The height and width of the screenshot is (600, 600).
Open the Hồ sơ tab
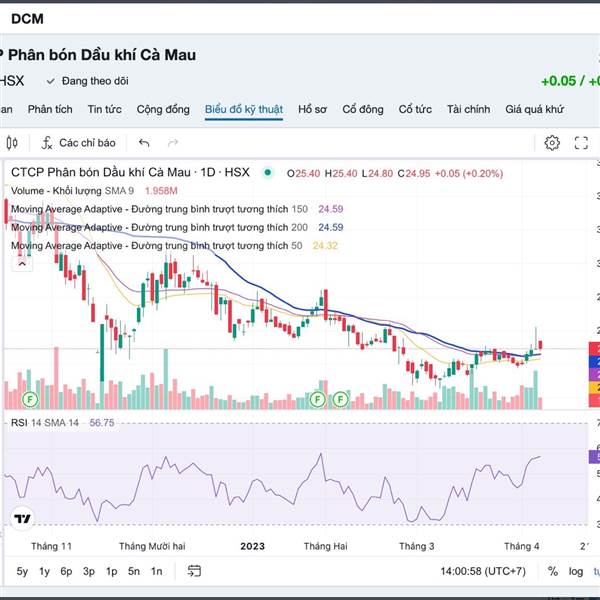tap(312, 109)
